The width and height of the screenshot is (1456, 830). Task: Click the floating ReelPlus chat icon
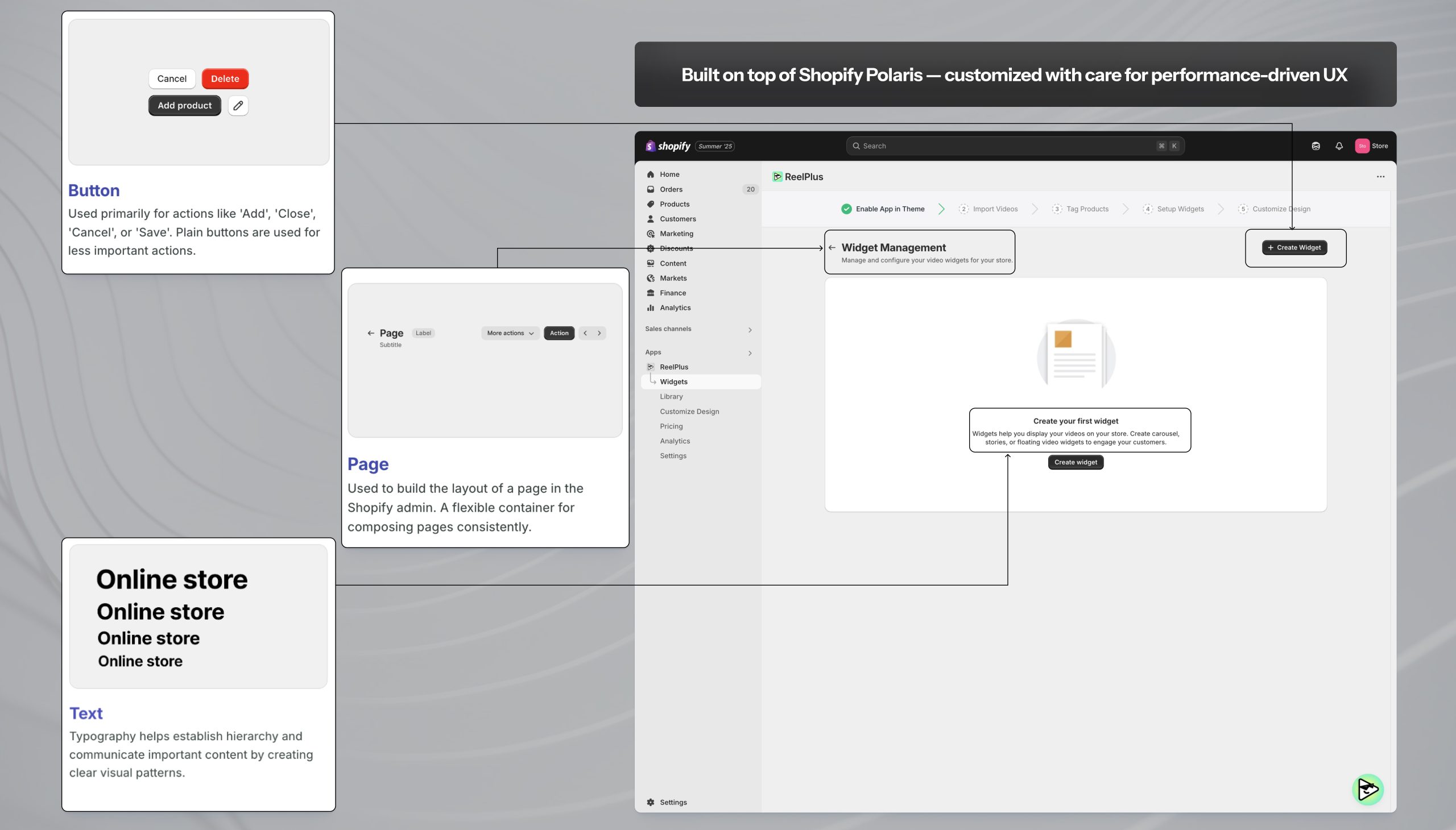[x=1367, y=790]
